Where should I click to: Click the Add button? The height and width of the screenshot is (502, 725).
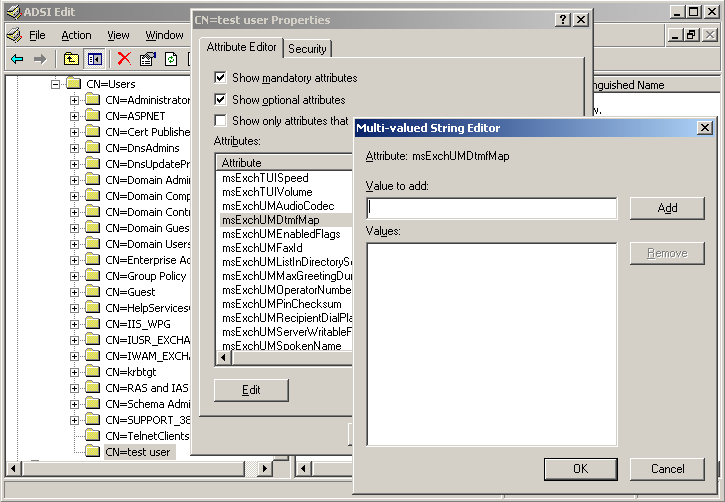(x=667, y=208)
